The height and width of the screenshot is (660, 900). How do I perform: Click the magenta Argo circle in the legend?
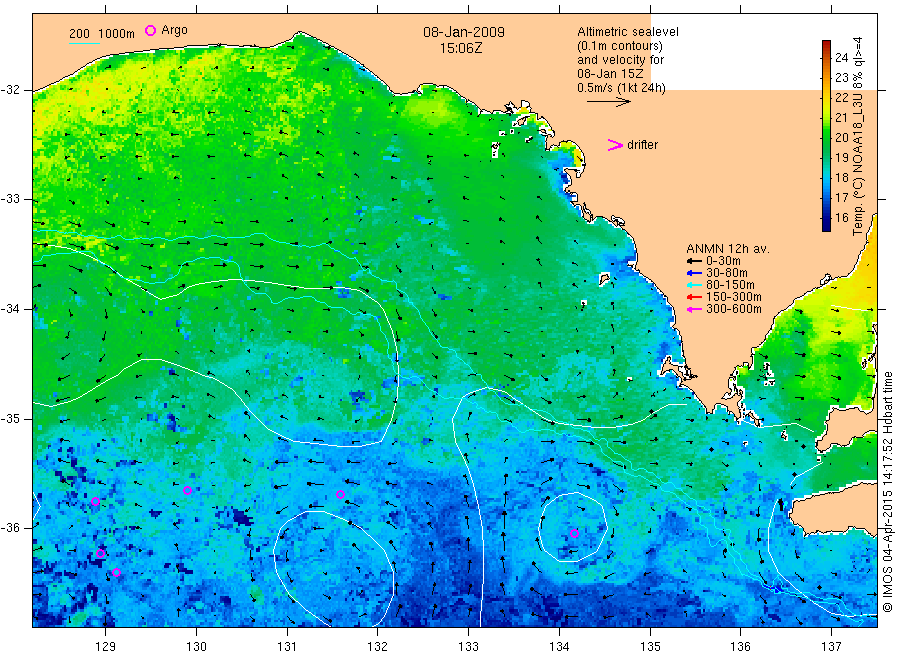(x=150, y=30)
